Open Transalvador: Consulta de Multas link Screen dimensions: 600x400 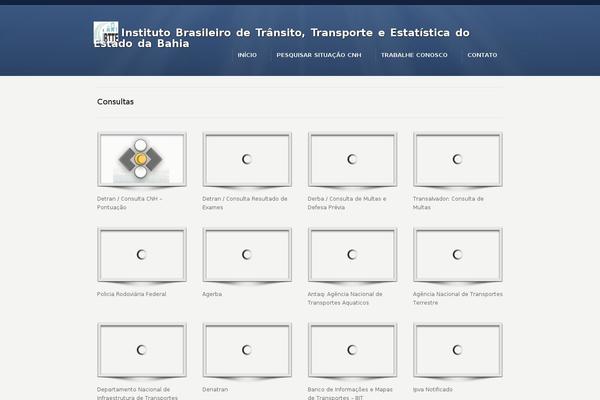point(448,203)
